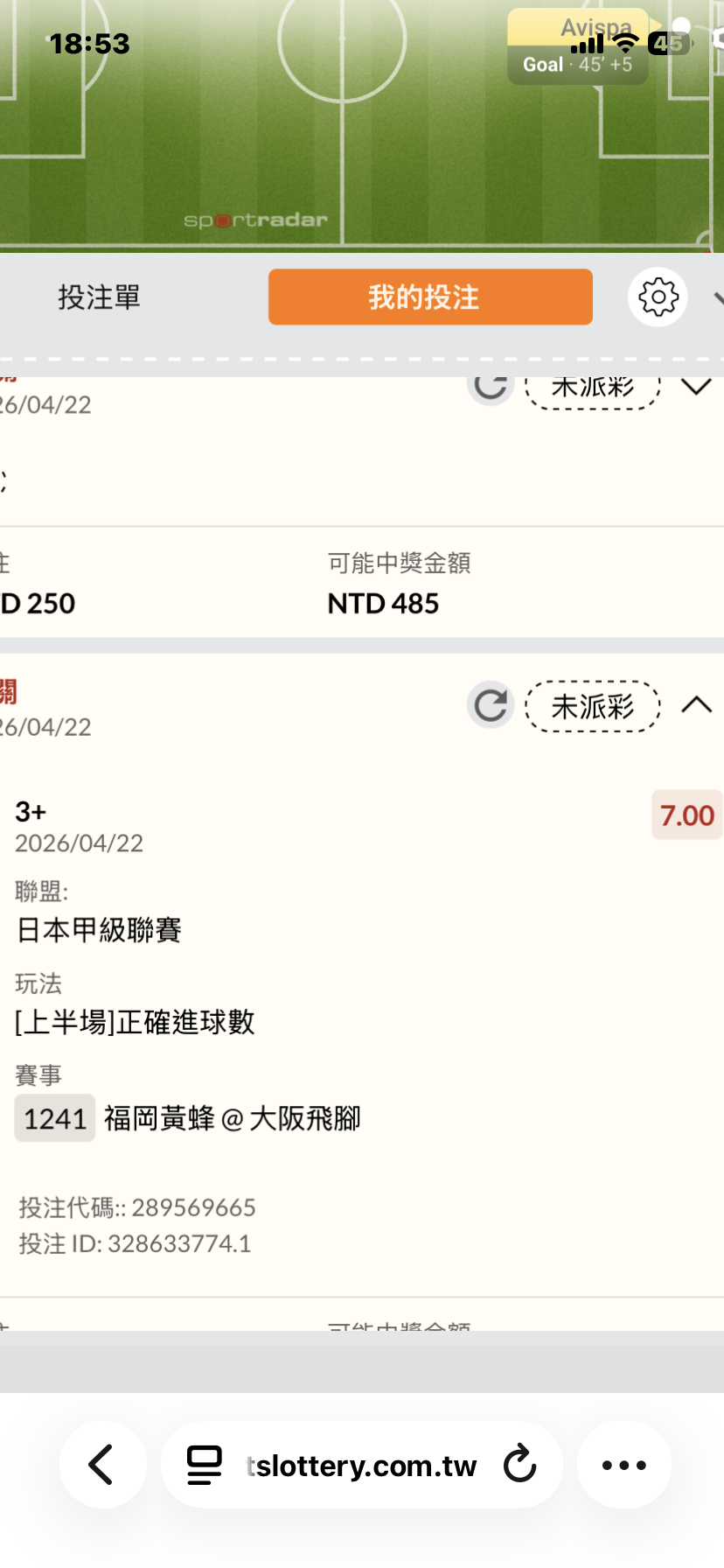Tap the tslottery.com.tw address field
The height and width of the screenshot is (1568, 724).
point(362,1465)
